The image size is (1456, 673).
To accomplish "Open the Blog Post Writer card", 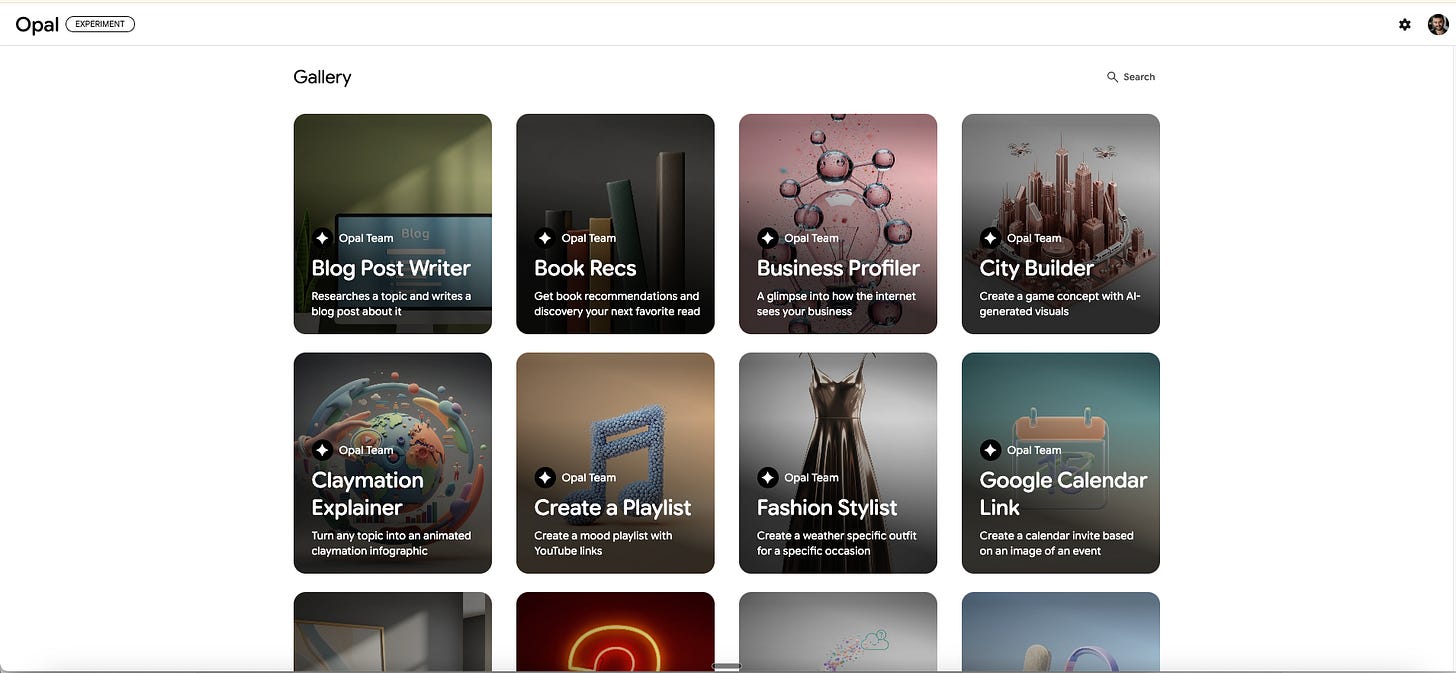I will [x=393, y=224].
